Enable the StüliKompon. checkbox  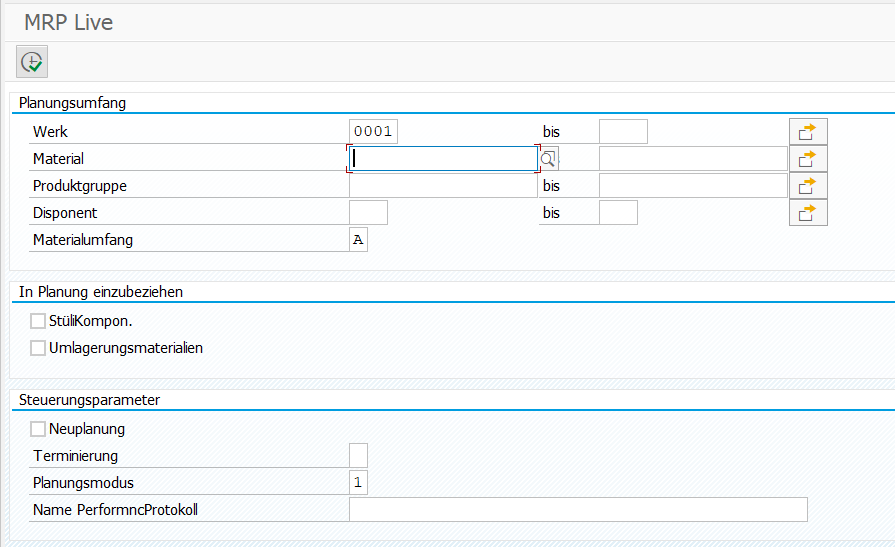coord(38,321)
